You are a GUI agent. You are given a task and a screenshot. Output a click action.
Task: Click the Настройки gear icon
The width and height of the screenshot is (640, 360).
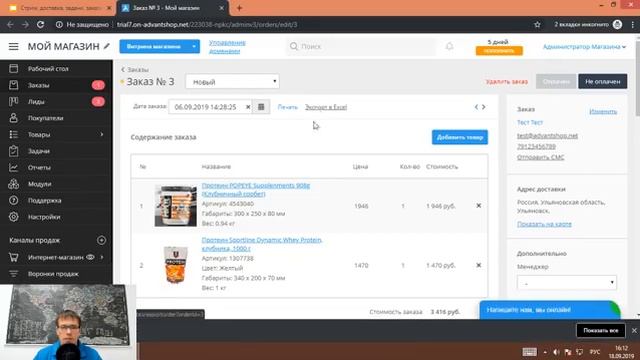coord(13,217)
